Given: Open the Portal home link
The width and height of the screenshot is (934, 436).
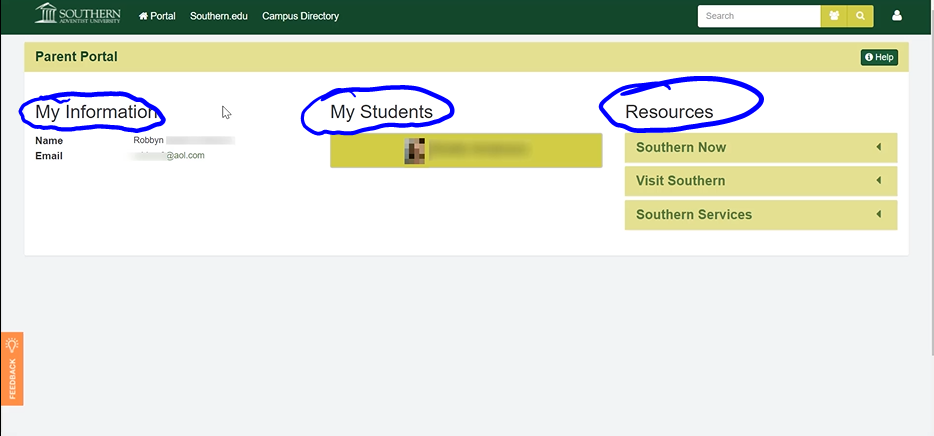Looking at the screenshot, I should pyautogui.click(x=157, y=16).
